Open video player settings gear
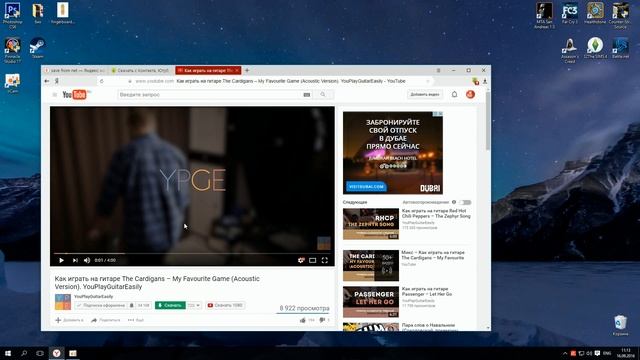 point(301,260)
